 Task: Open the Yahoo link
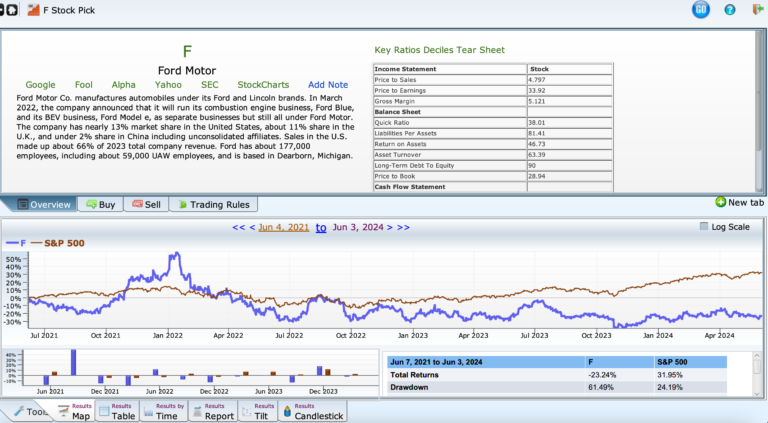click(x=168, y=85)
